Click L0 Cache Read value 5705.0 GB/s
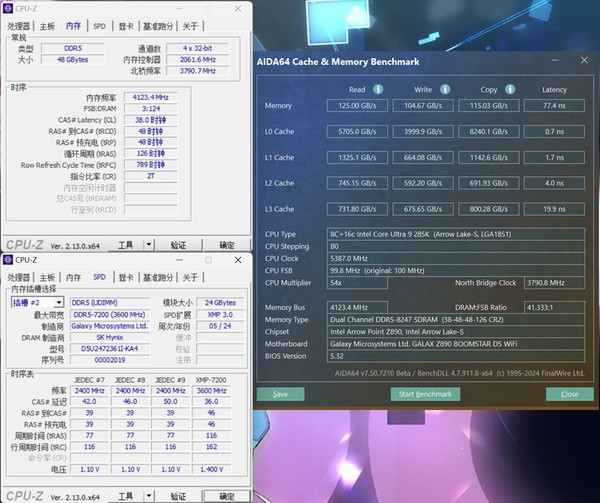Screen dimensions: 600x503 [357, 132]
